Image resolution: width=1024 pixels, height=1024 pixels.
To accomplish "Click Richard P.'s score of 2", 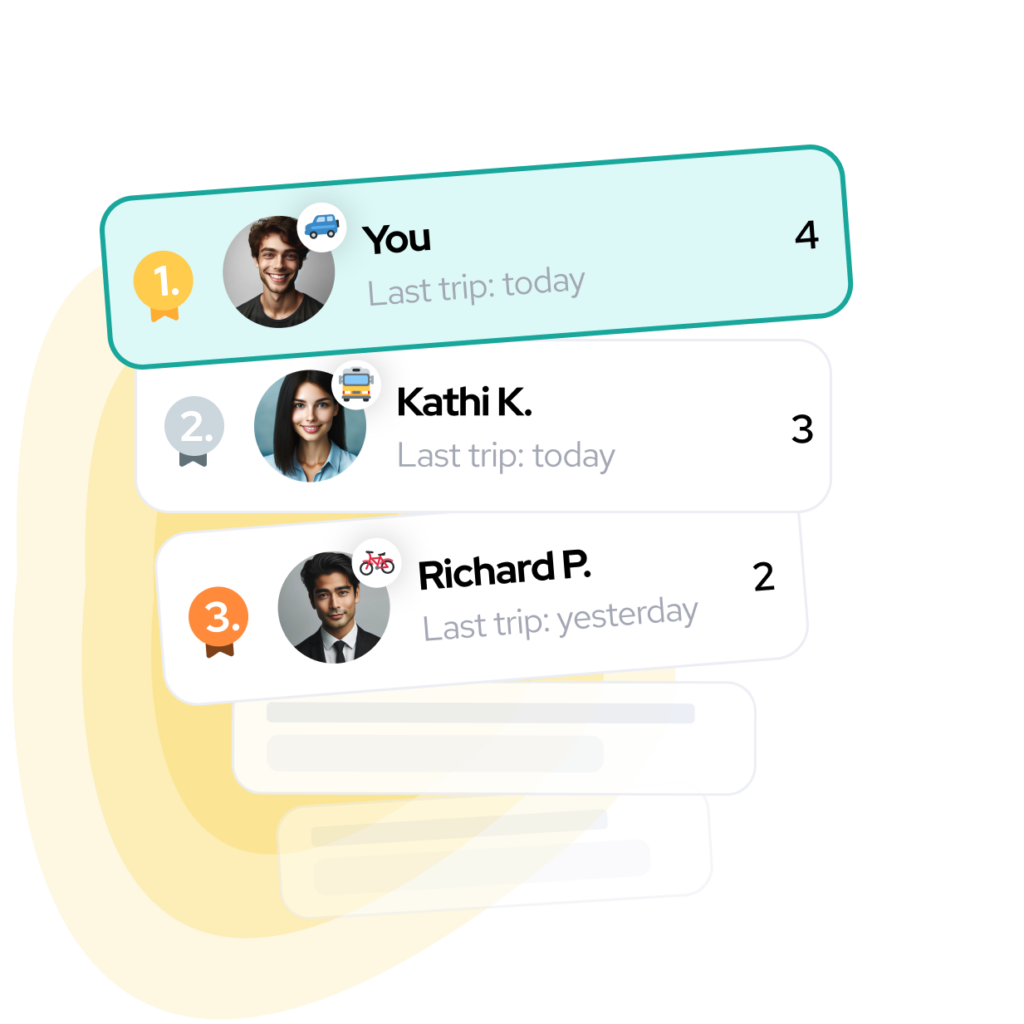I will [x=763, y=577].
